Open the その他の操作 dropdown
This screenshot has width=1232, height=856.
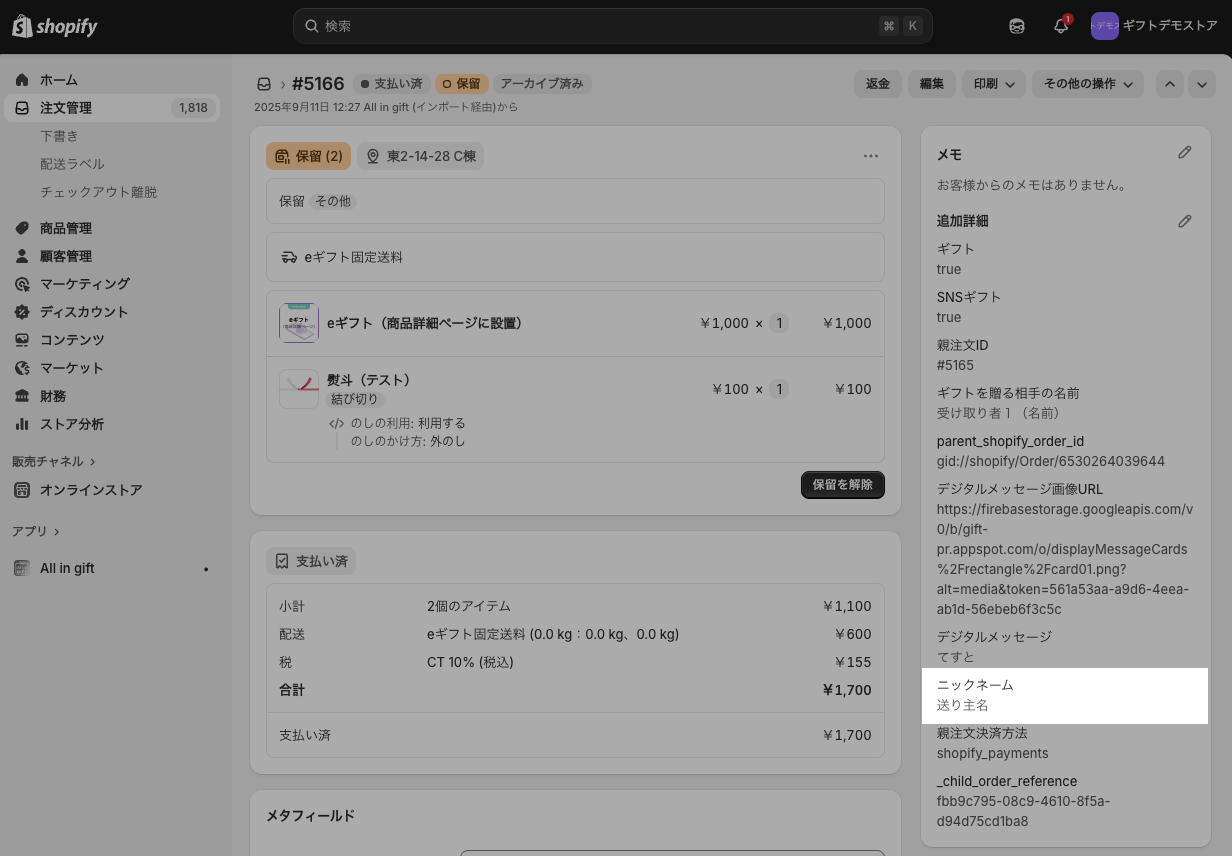tap(1087, 84)
